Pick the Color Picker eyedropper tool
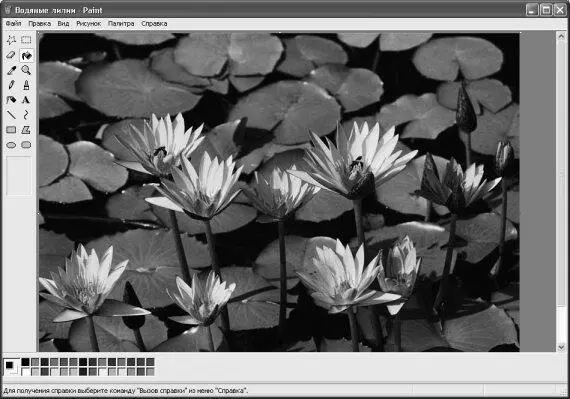The width and height of the screenshot is (570, 399). 11,70
